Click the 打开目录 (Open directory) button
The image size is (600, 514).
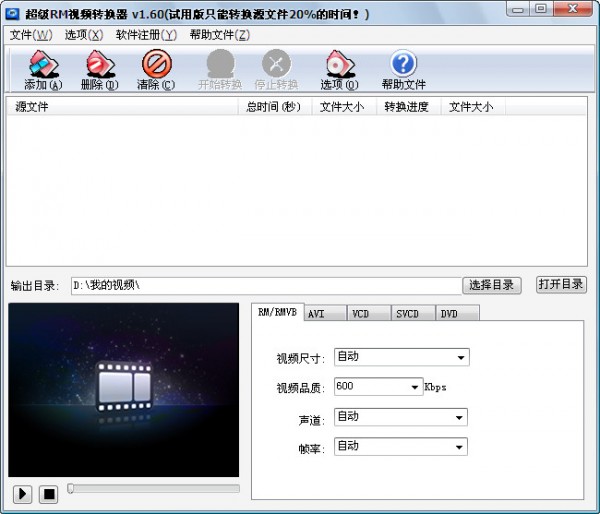pos(561,284)
